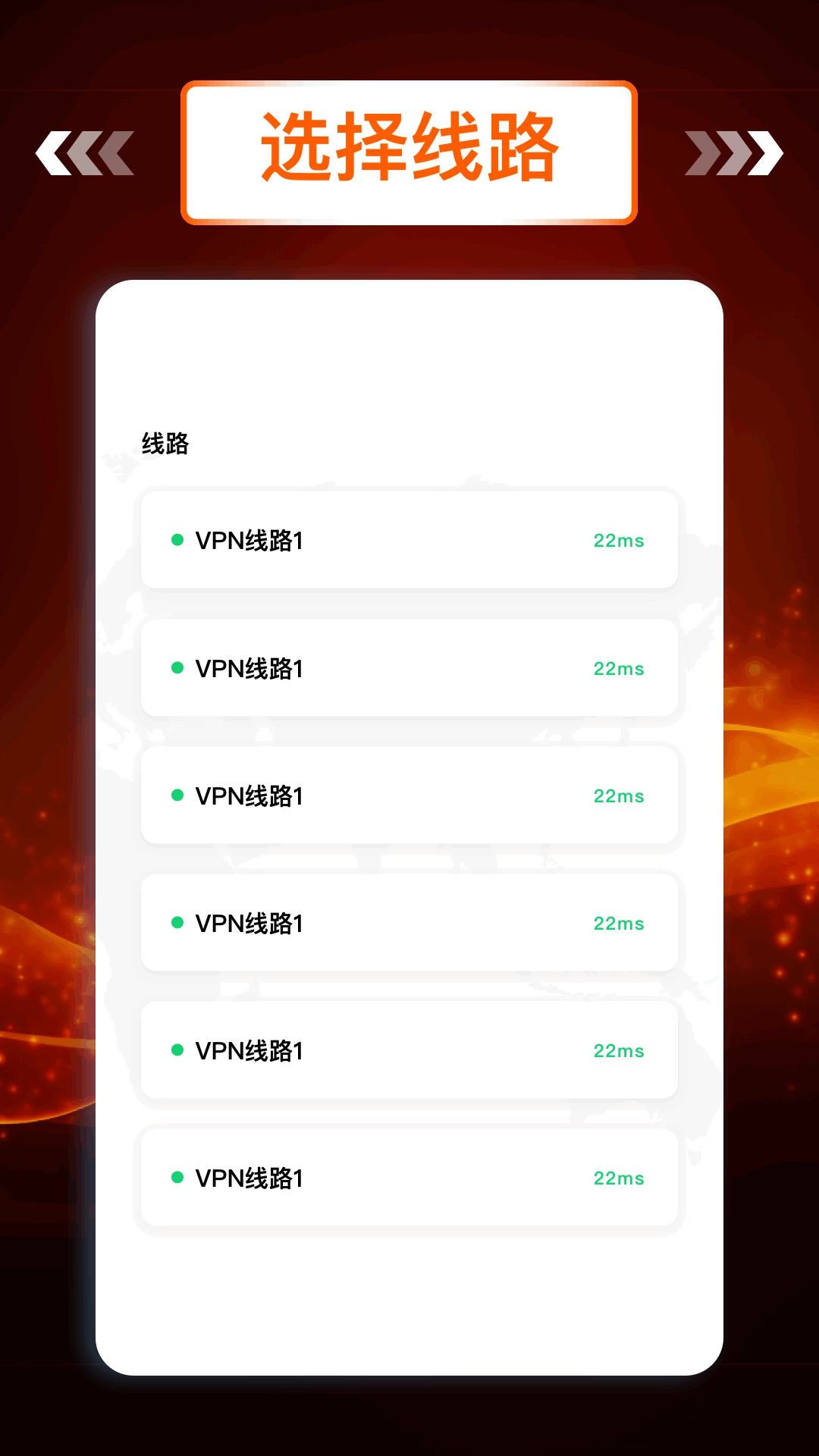This screenshot has width=819, height=1456.
Task: Click green status dot of fifth line
Action: coord(177,1050)
